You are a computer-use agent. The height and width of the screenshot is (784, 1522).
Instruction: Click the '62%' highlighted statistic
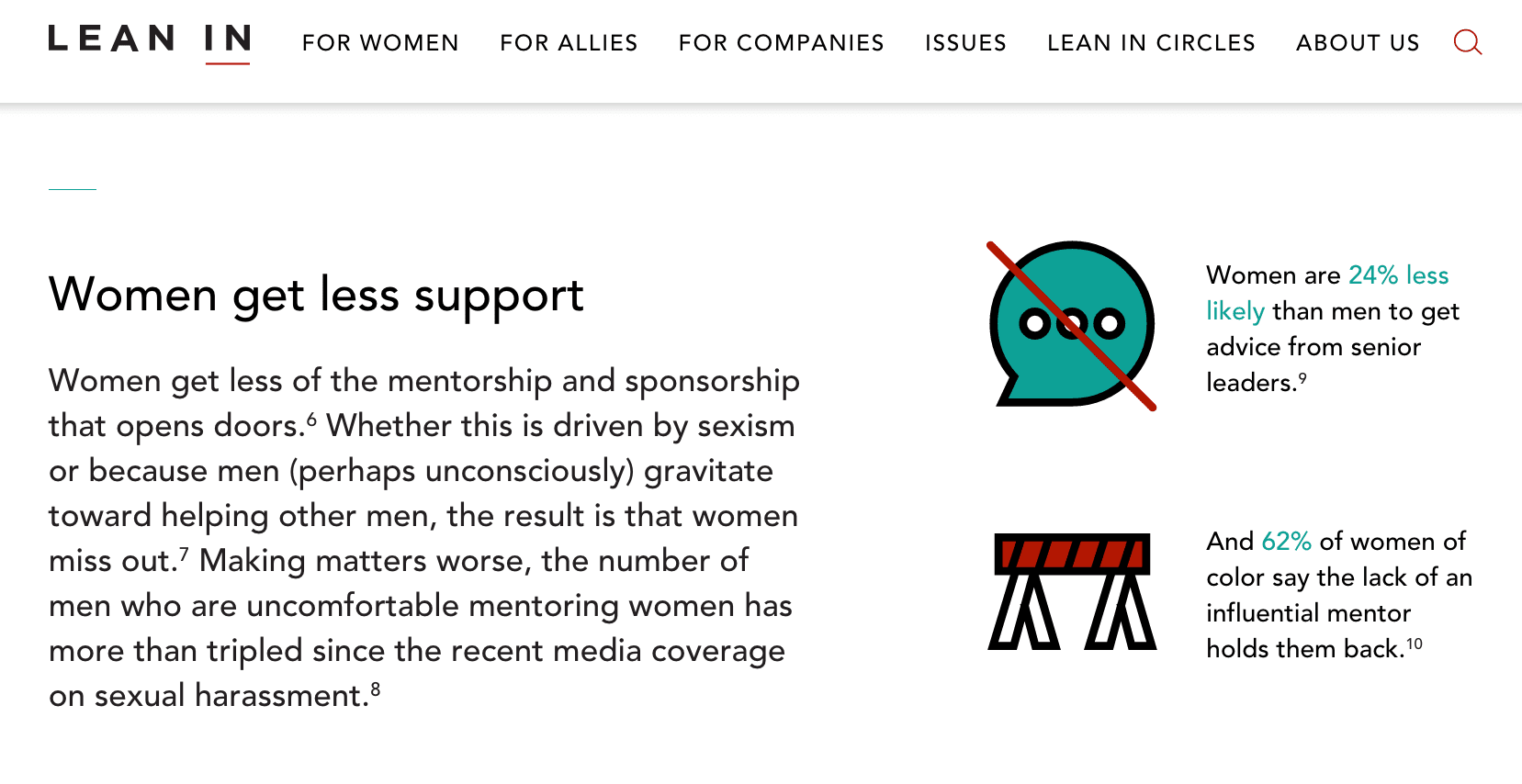[1286, 541]
